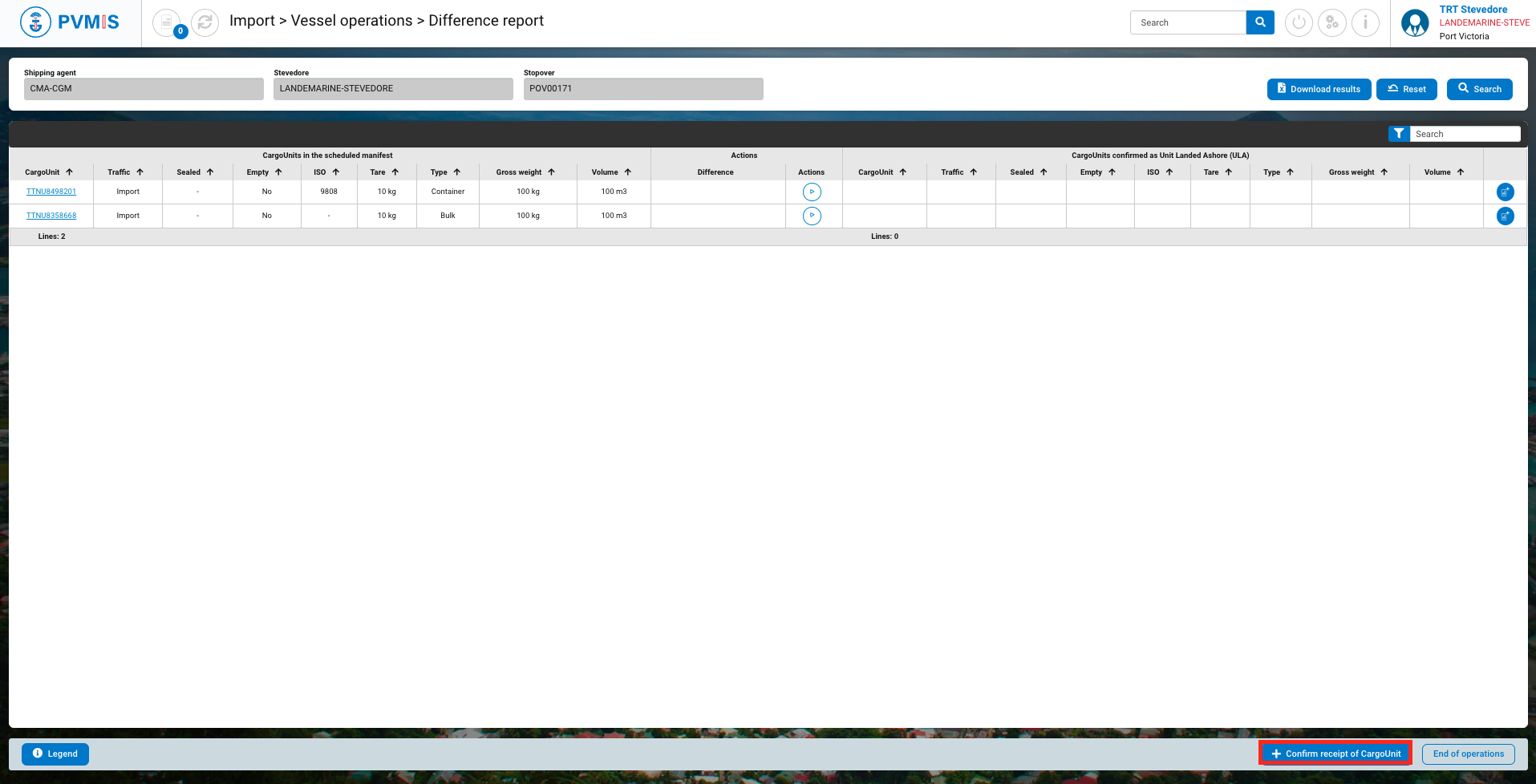Open the information icon
Viewport: 1536px width, 784px height.
pos(1365,22)
